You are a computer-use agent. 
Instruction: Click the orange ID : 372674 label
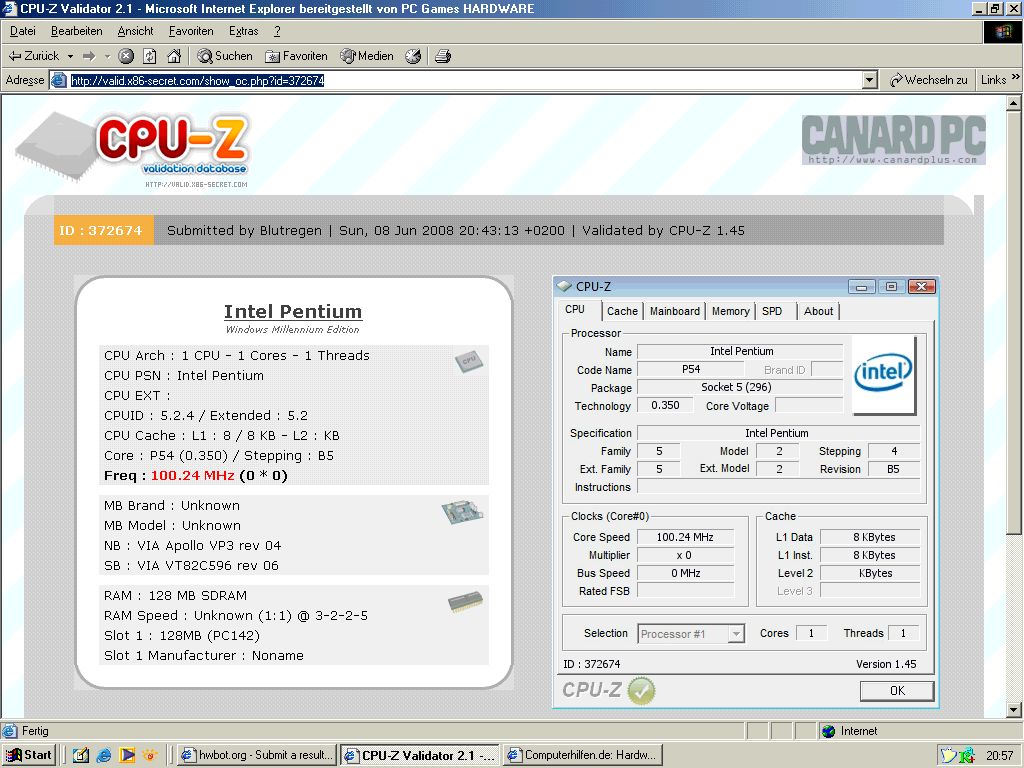point(103,231)
